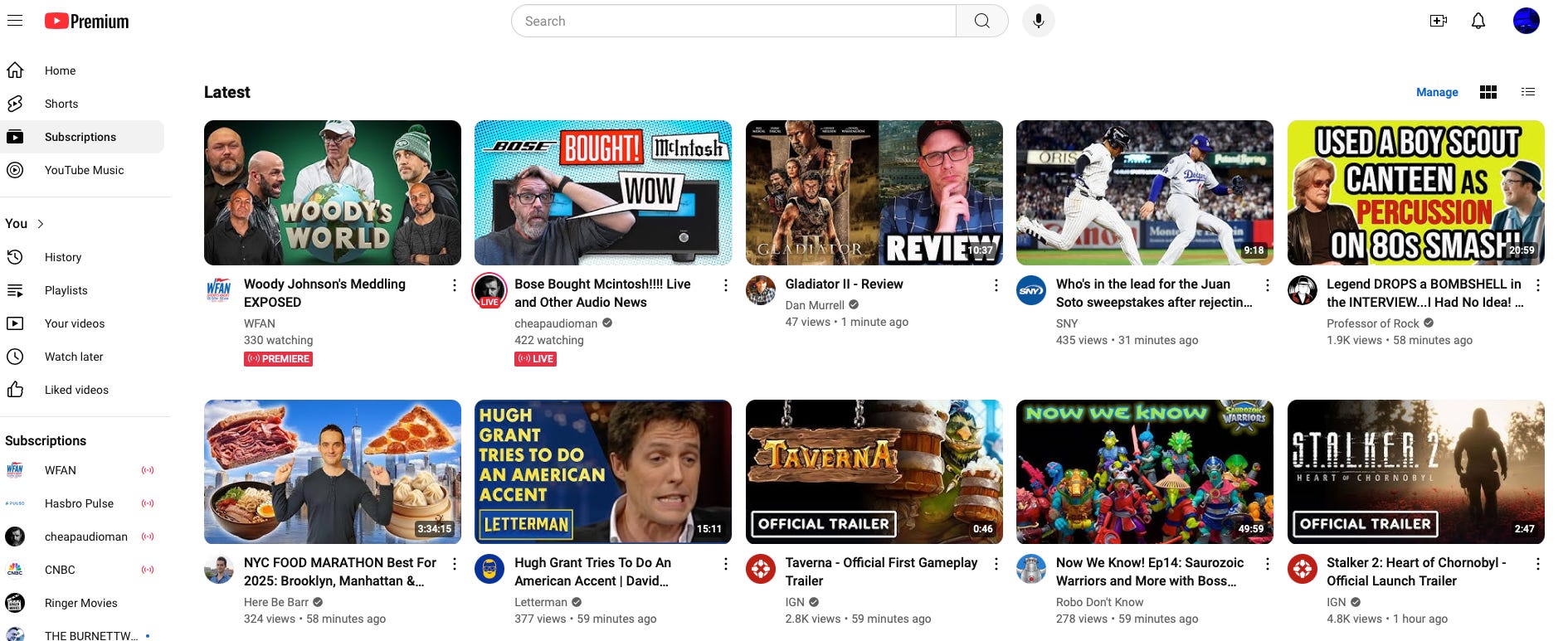Switch to grid view layout
1568x641 pixels.
click(1488, 92)
